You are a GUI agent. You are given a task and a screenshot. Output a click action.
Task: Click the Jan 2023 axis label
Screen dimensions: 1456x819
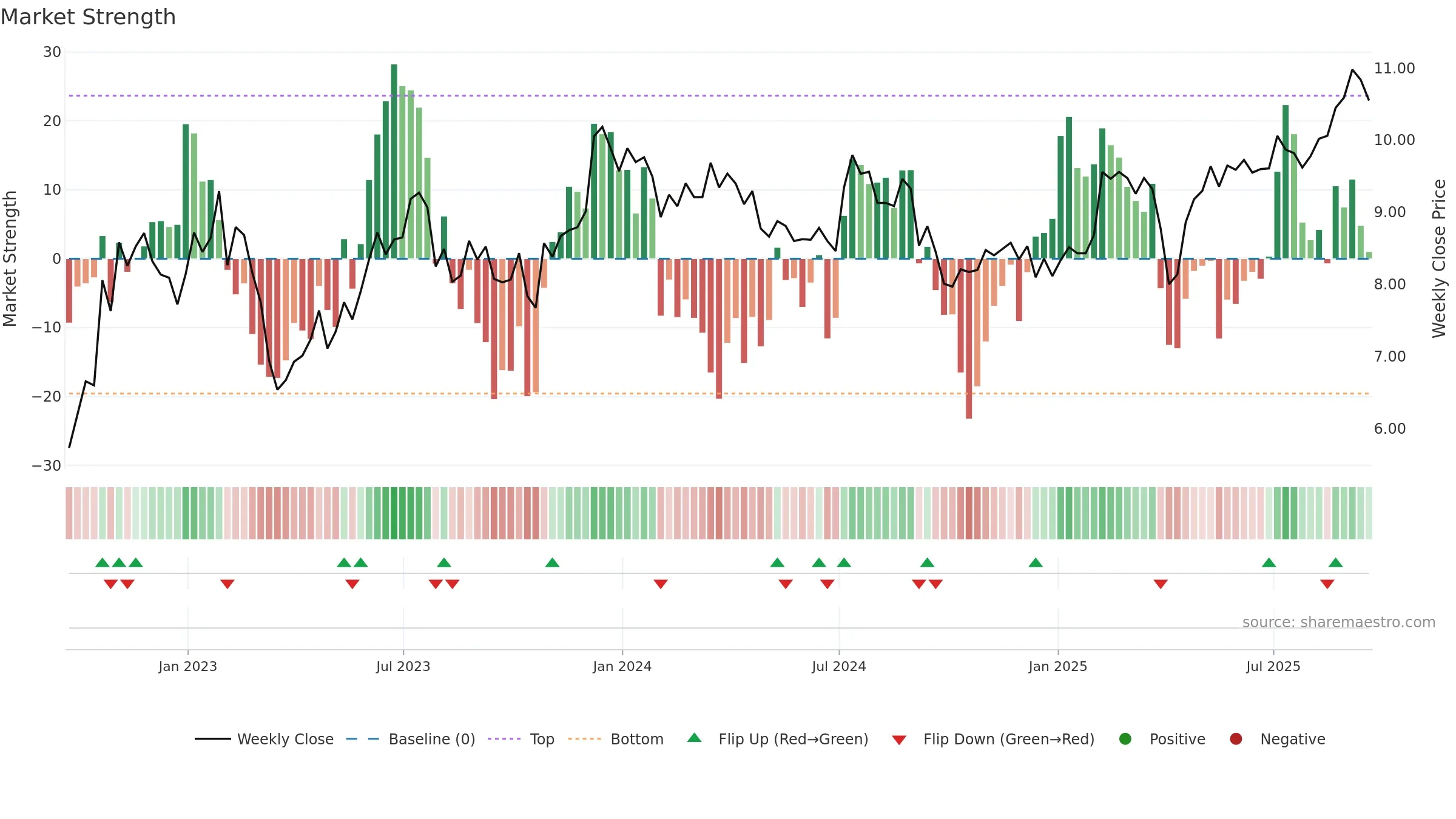pyautogui.click(x=188, y=666)
